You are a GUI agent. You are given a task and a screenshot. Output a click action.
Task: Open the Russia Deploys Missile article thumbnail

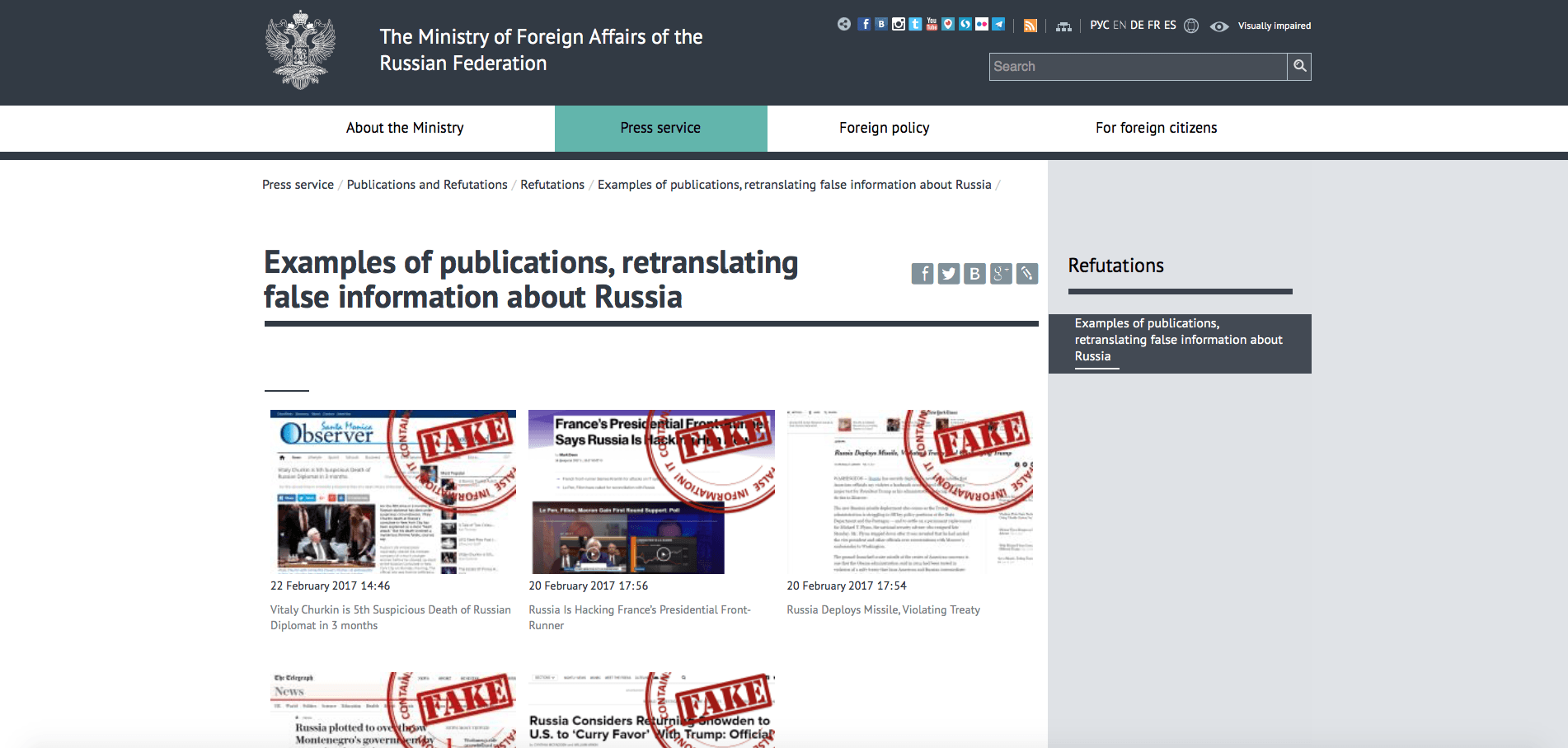[909, 492]
